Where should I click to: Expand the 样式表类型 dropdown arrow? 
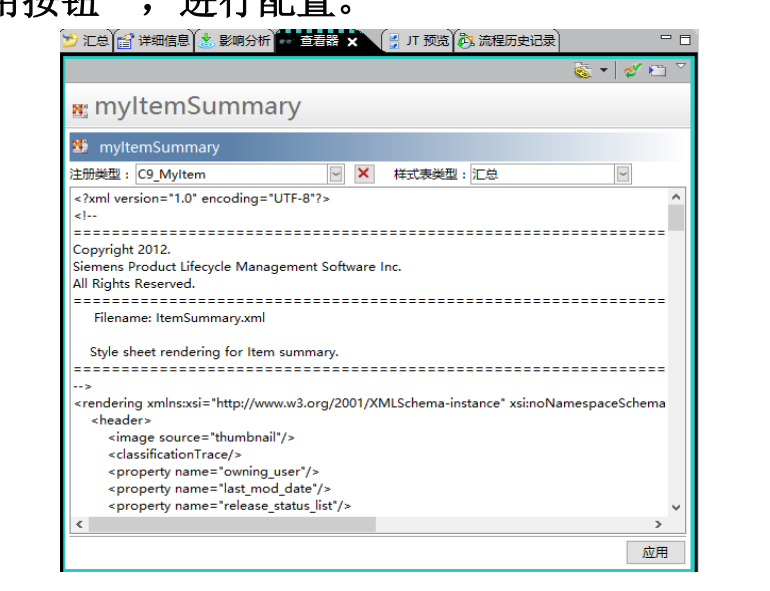click(623, 174)
